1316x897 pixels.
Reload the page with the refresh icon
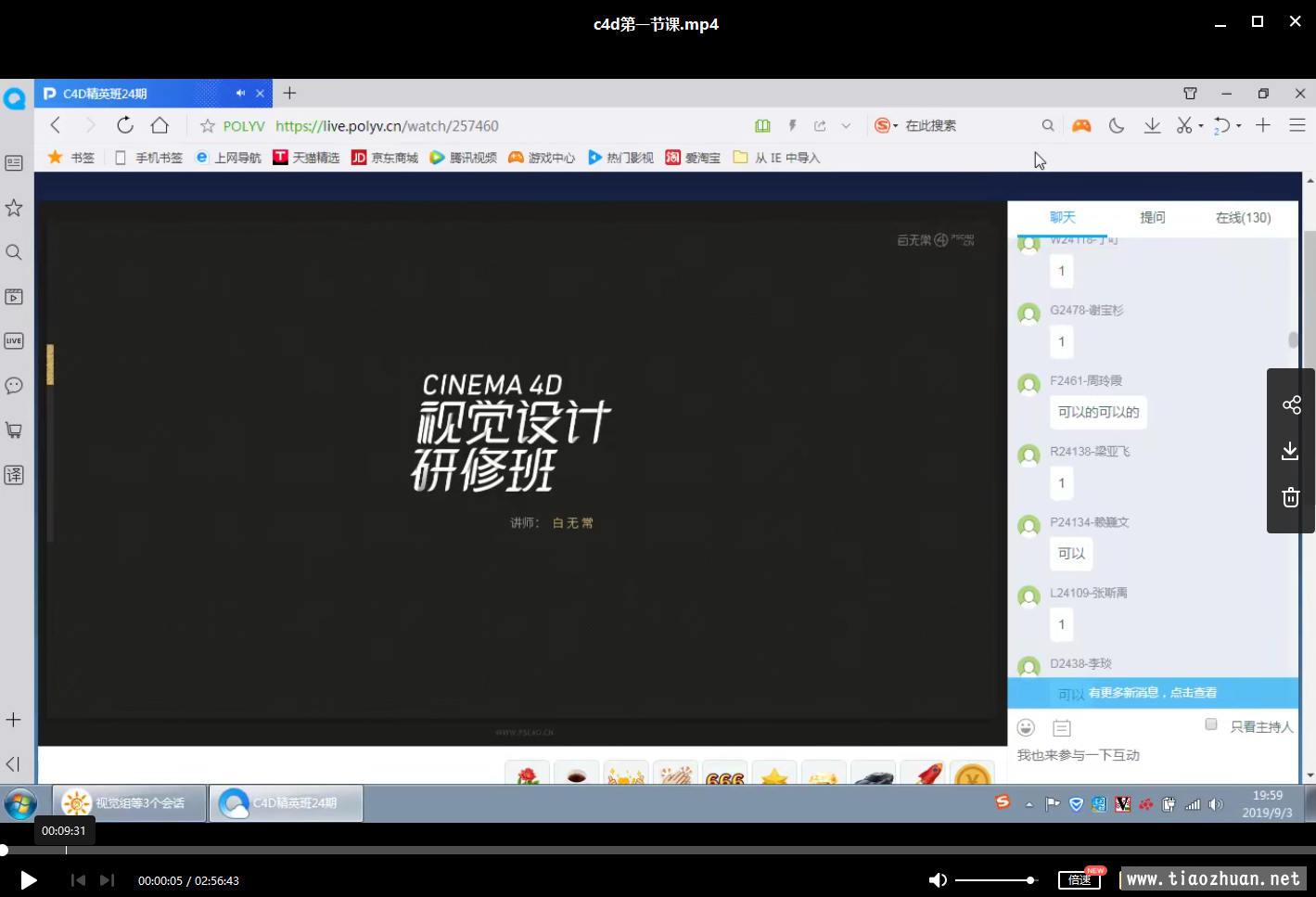[125, 125]
